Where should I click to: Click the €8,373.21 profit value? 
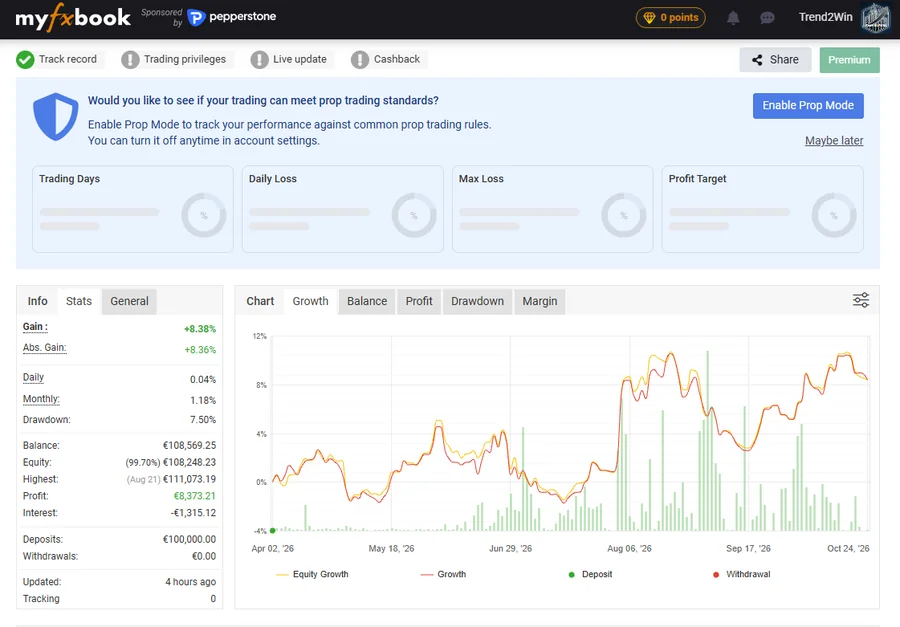click(x=195, y=496)
